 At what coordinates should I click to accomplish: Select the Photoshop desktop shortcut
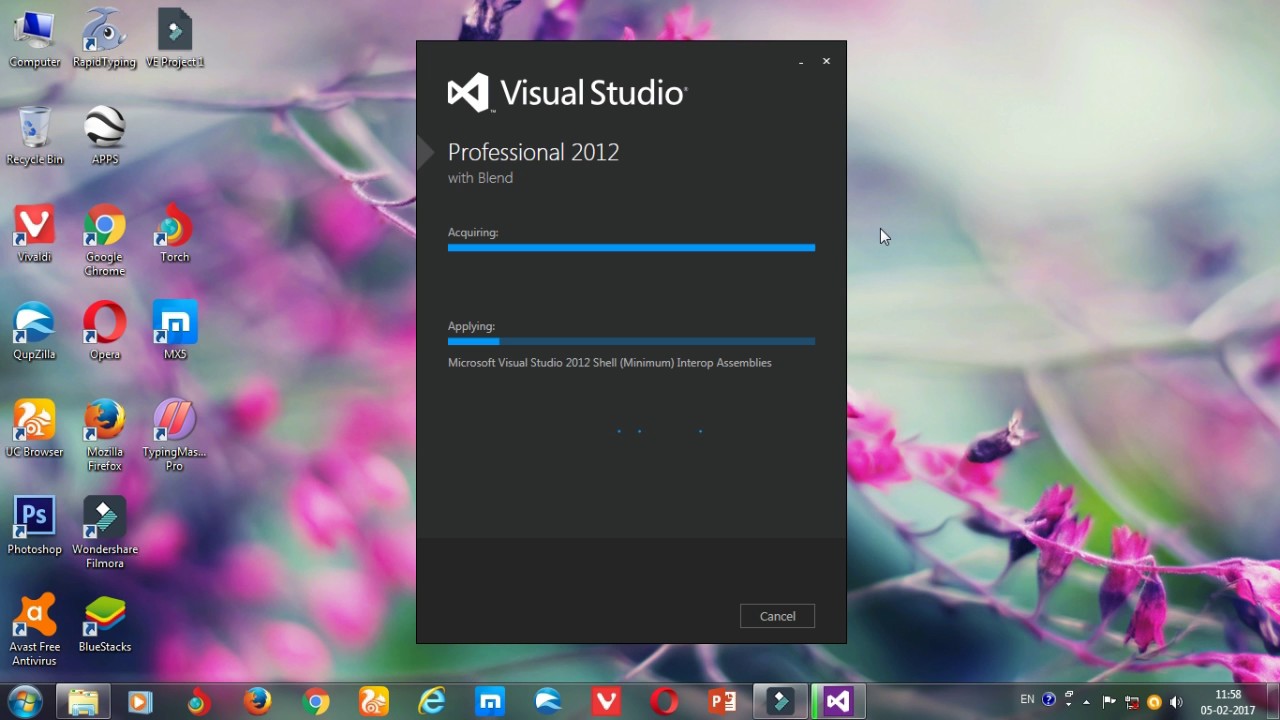point(34,526)
